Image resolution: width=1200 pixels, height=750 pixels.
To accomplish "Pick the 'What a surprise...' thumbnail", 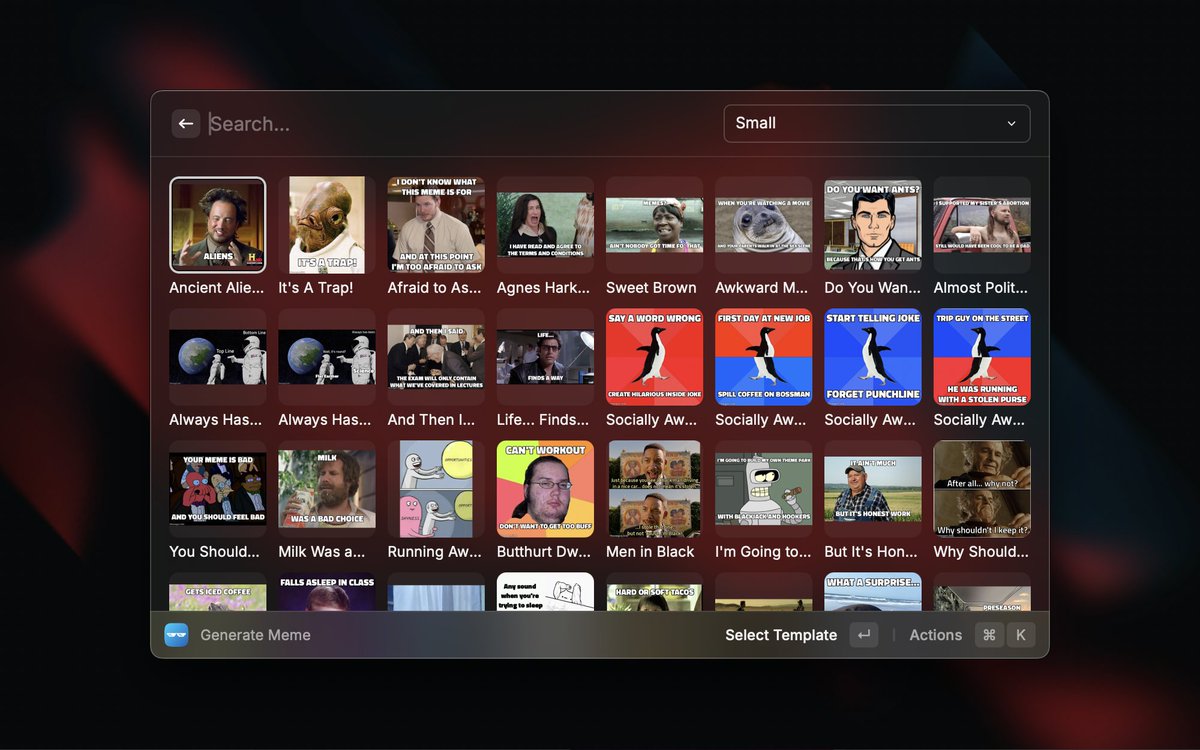I will (x=872, y=592).
